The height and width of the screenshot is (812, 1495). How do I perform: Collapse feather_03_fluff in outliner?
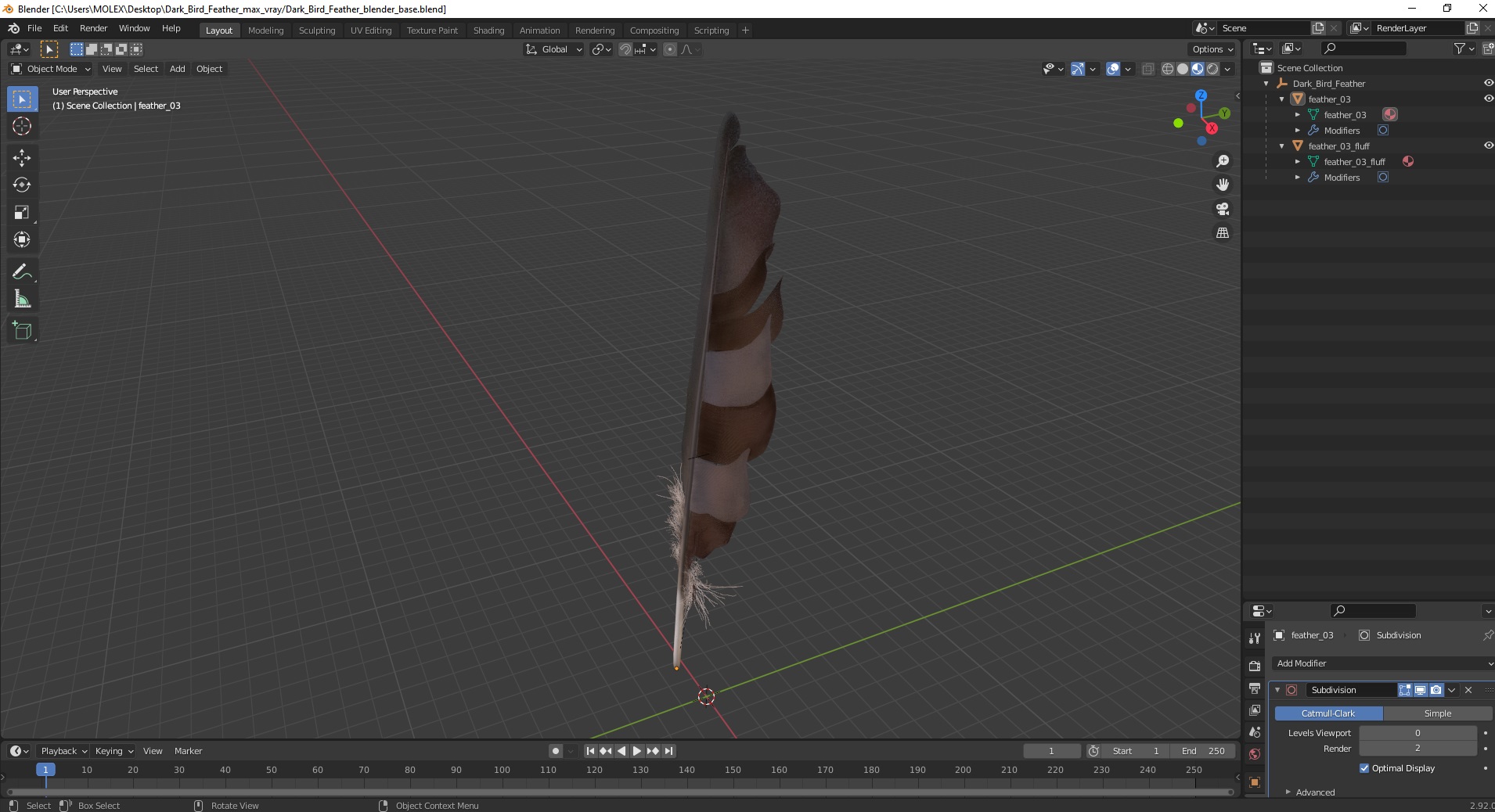coord(1281,146)
